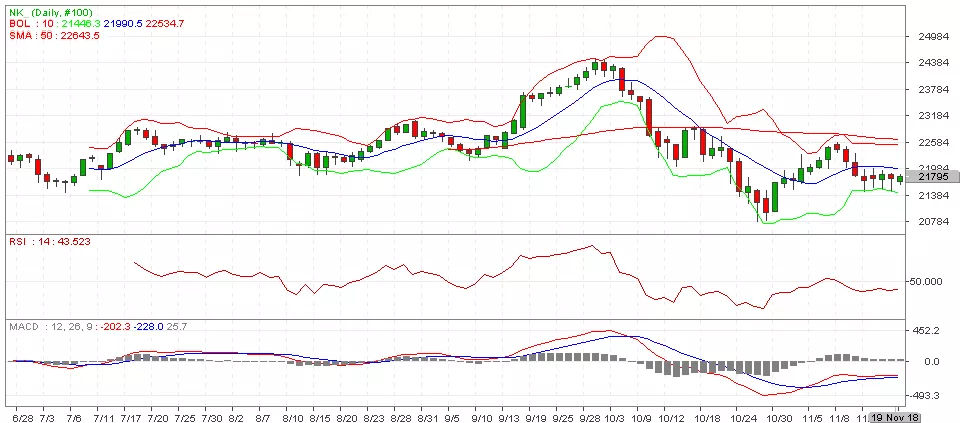Click the 23784 price axis label
The width and height of the screenshot is (960, 423).
[x=934, y=90]
